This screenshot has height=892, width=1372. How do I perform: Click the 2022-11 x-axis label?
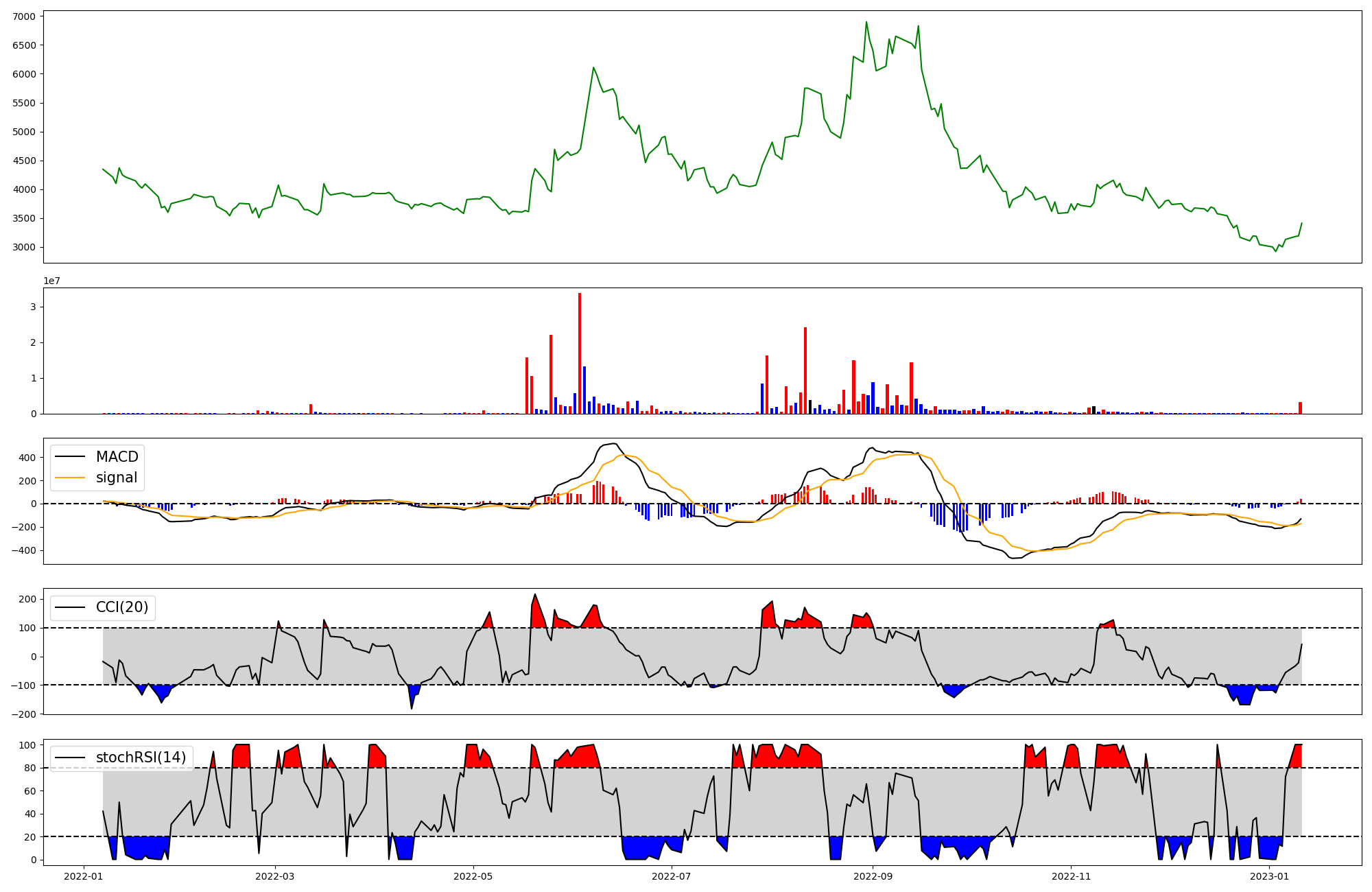(1071, 876)
